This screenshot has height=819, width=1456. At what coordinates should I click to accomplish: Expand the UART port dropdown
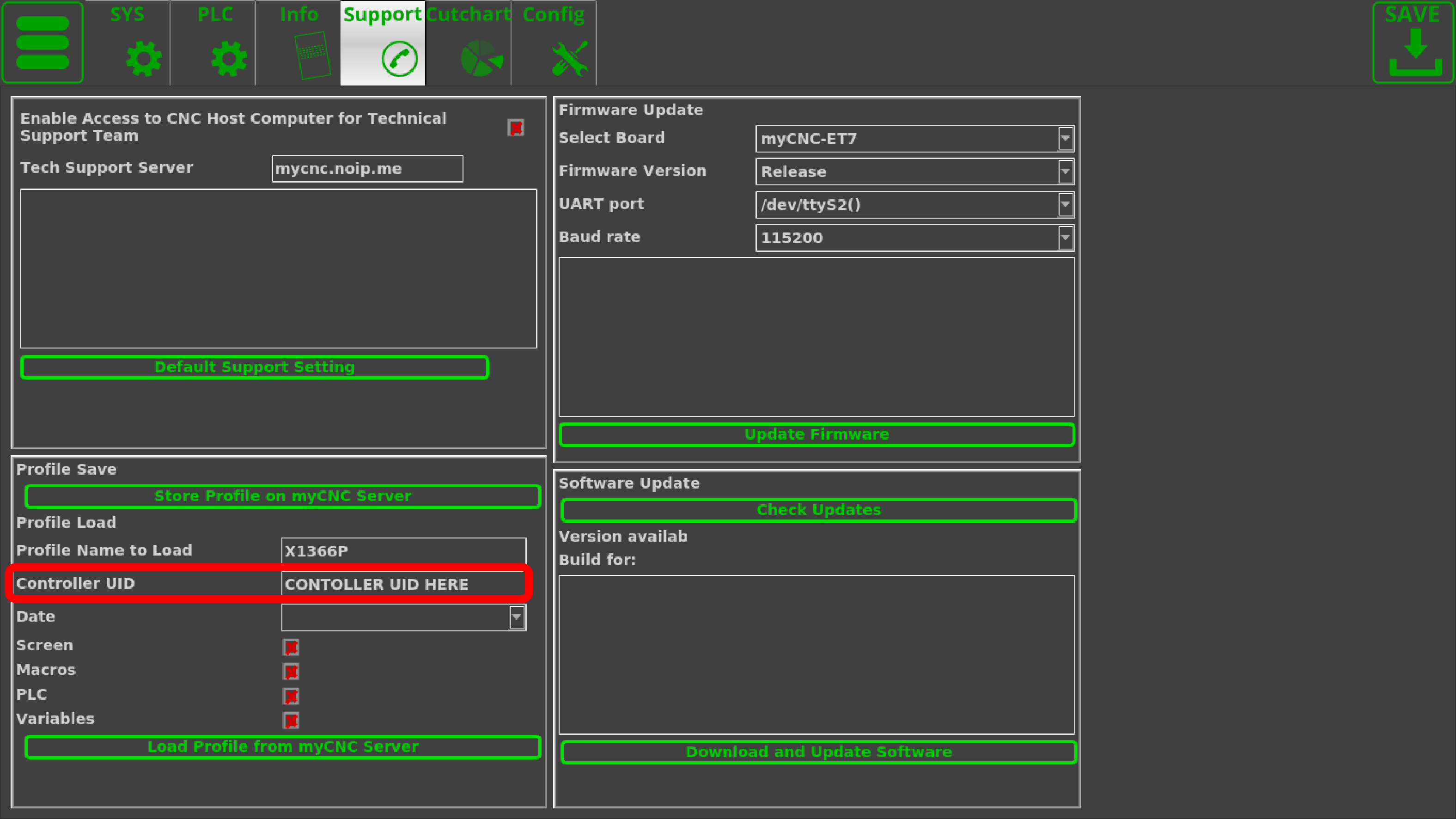pos(1065,205)
